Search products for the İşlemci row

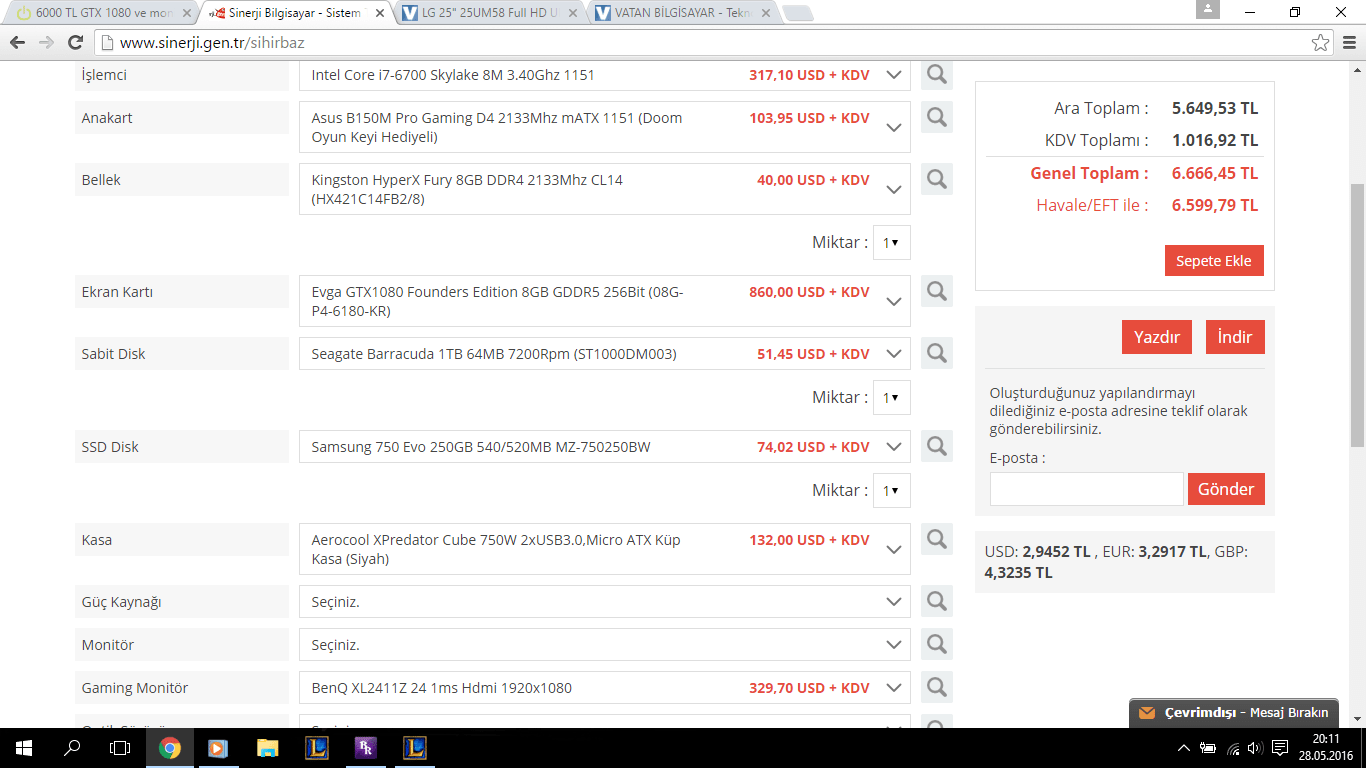pyautogui.click(x=937, y=75)
